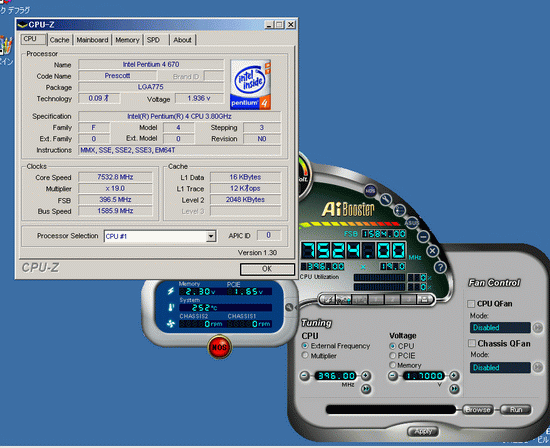Open the SPD tab in CPU-Z
This screenshot has width=550, height=448.
(x=153, y=40)
